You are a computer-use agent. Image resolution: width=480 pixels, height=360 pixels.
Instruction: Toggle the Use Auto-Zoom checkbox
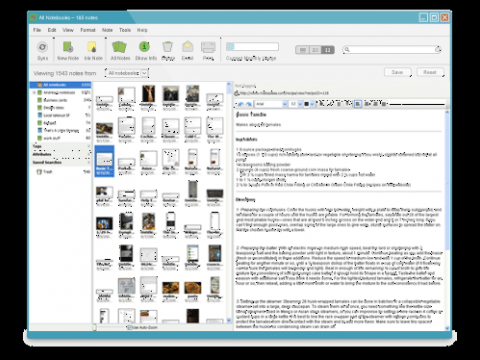(x=130, y=327)
